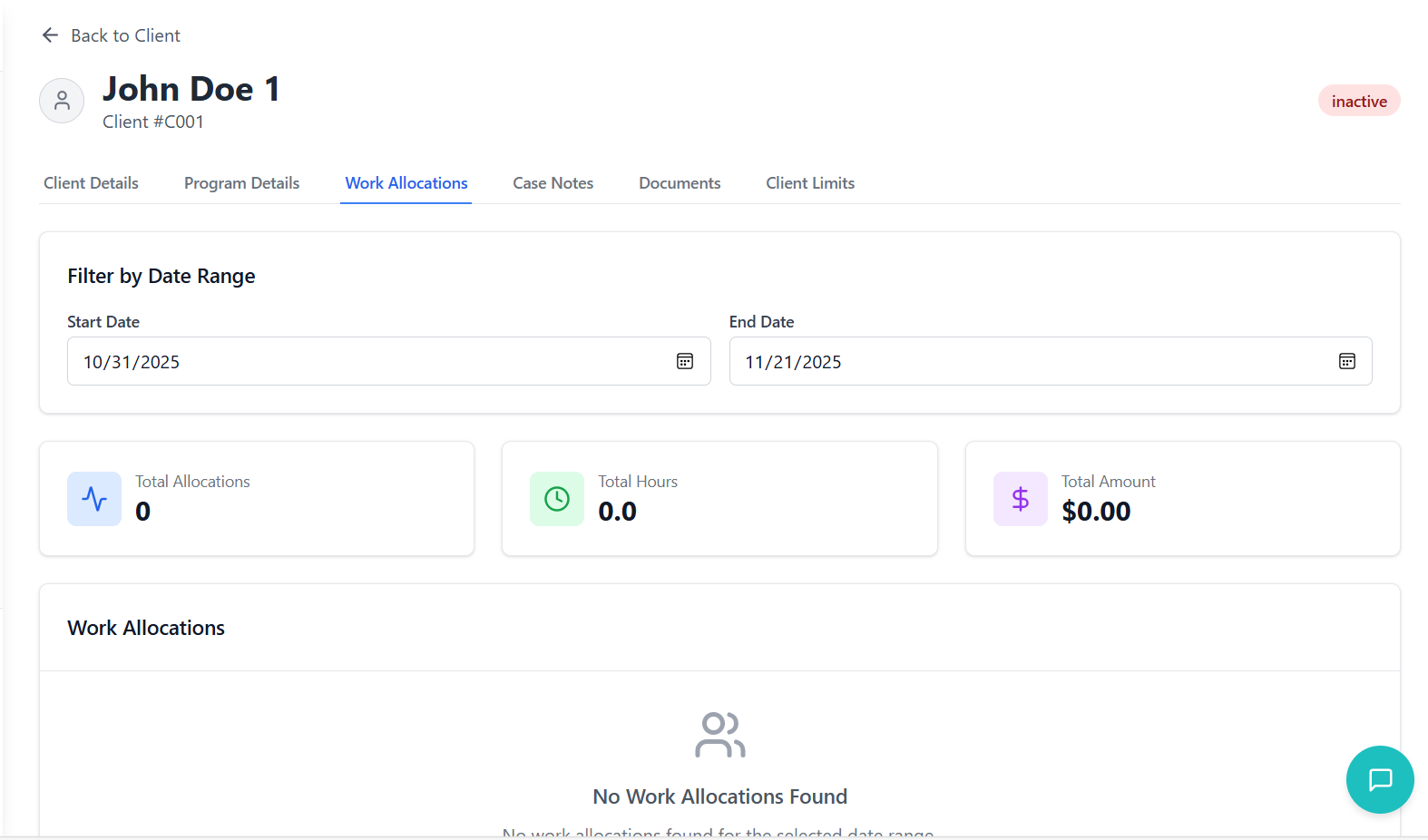This screenshot has width=1428, height=840.
Task: Click the Total Hours clock icon
Action: point(557,499)
